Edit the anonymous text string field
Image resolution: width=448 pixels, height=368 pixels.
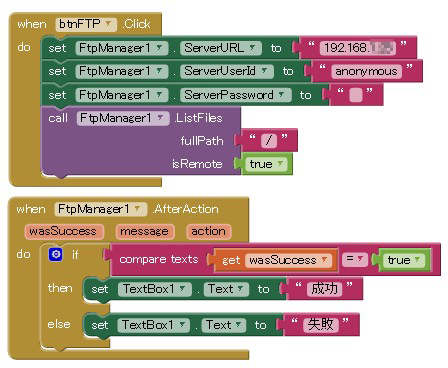pyautogui.click(x=366, y=71)
